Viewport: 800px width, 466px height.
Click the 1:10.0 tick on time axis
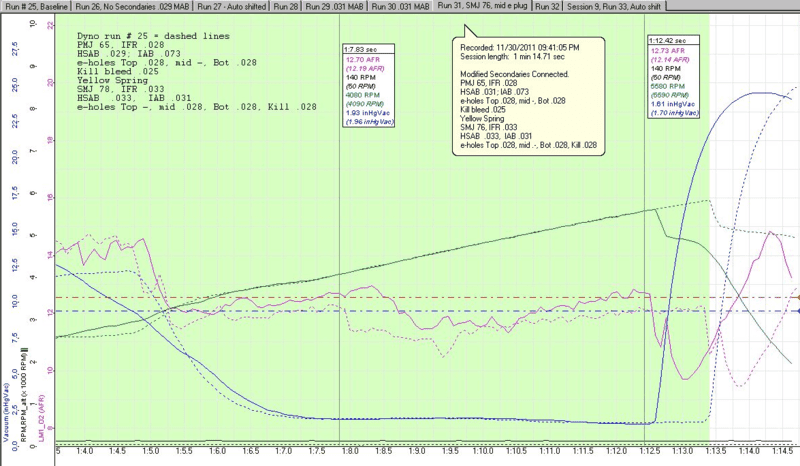pyautogui.click(x=480, y=453)
